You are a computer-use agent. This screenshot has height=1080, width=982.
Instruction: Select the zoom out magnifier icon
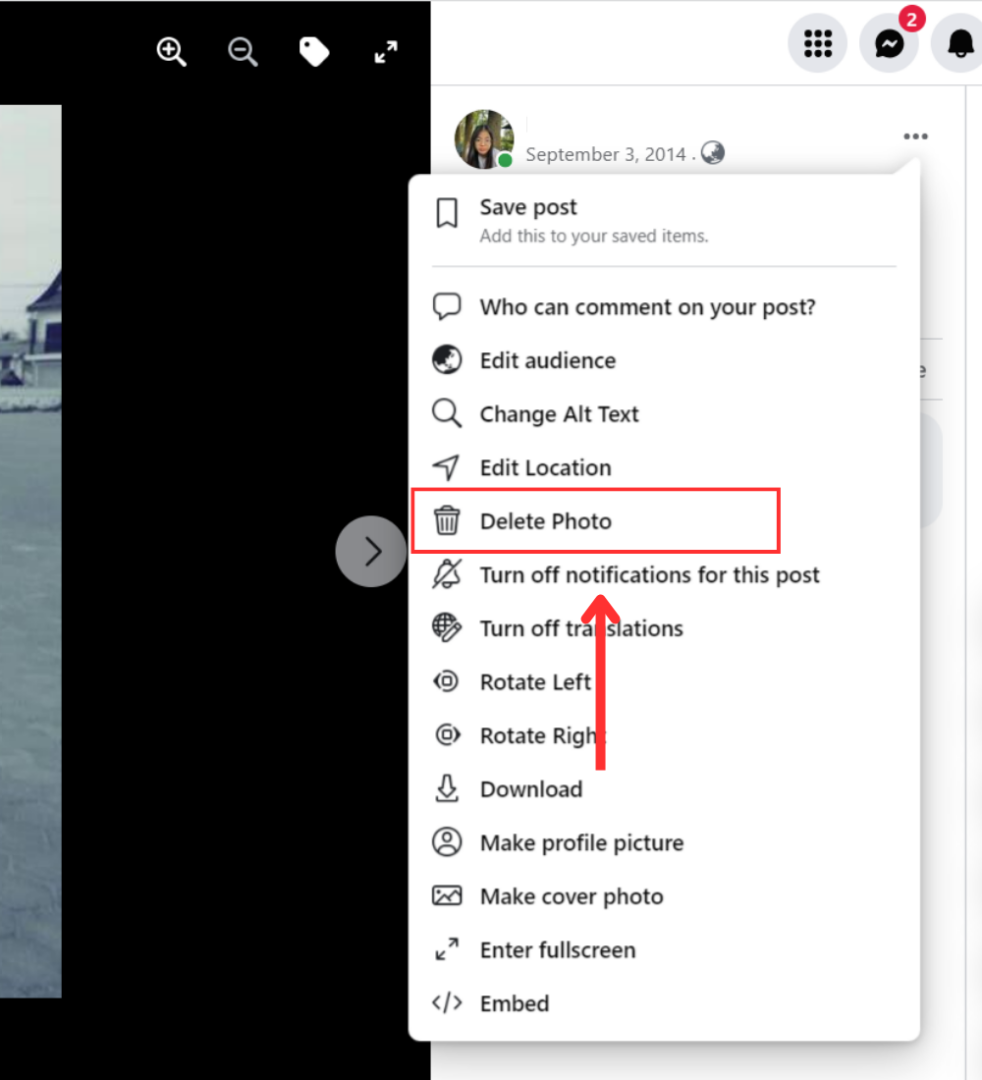(242, 51)
